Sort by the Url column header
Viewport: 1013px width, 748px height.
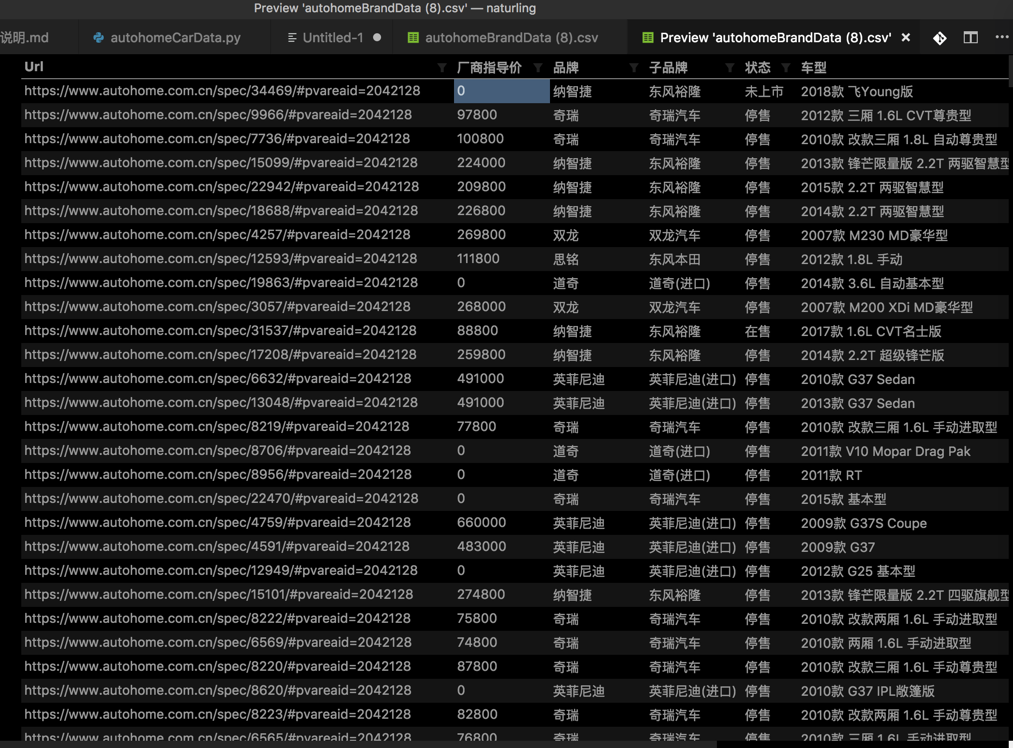pyautogui.click(x=34, y=67)
